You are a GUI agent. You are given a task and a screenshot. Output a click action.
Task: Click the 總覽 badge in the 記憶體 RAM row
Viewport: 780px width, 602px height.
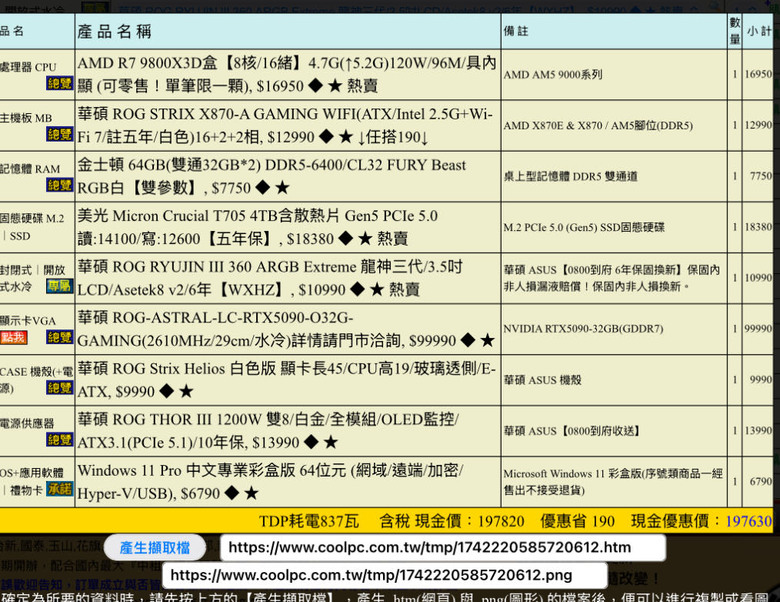pos(60,185)
